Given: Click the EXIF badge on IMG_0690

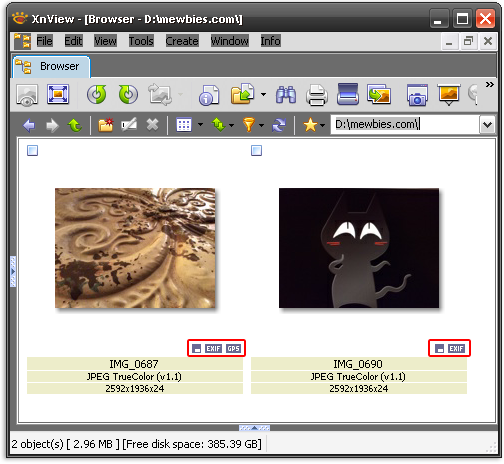Looking at the screenshot, I should (x=456, y=349).
